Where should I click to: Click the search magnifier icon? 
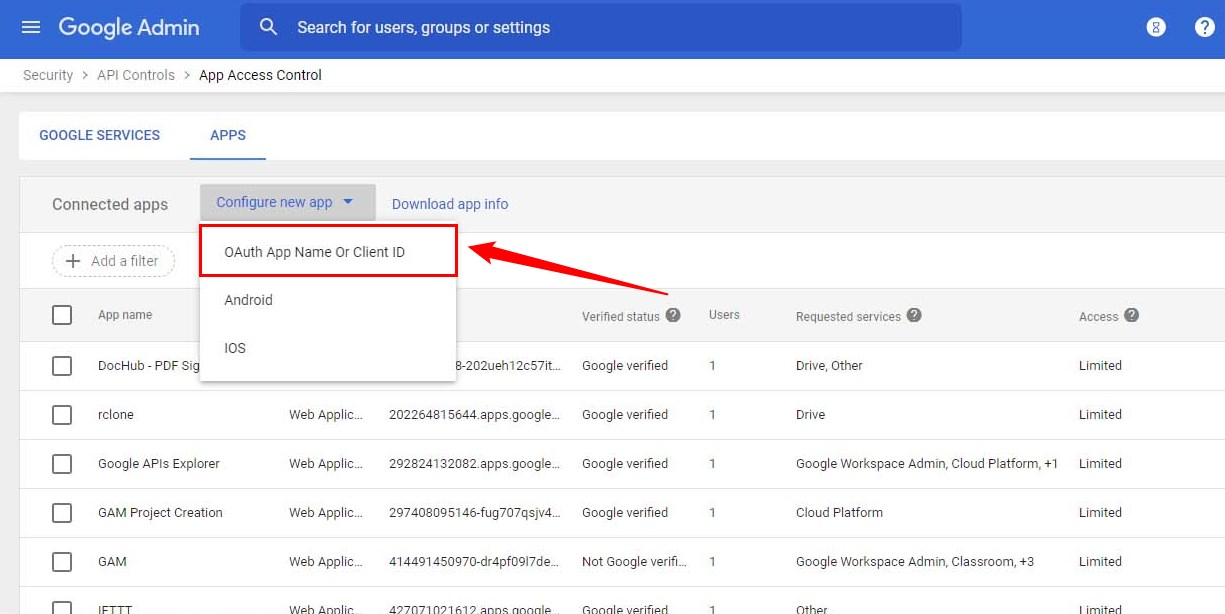(x=268, y=27)
